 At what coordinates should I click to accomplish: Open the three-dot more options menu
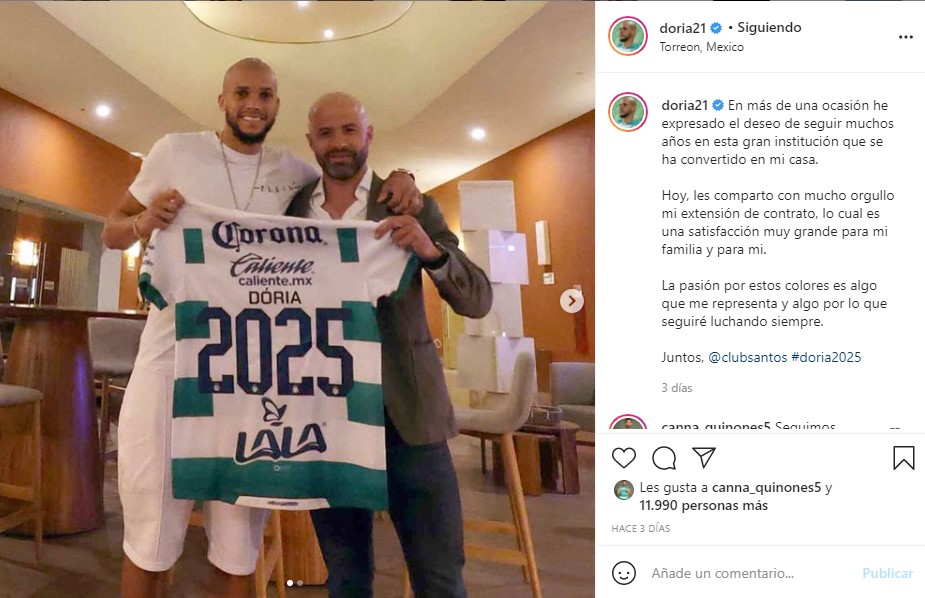pos(906,37)
